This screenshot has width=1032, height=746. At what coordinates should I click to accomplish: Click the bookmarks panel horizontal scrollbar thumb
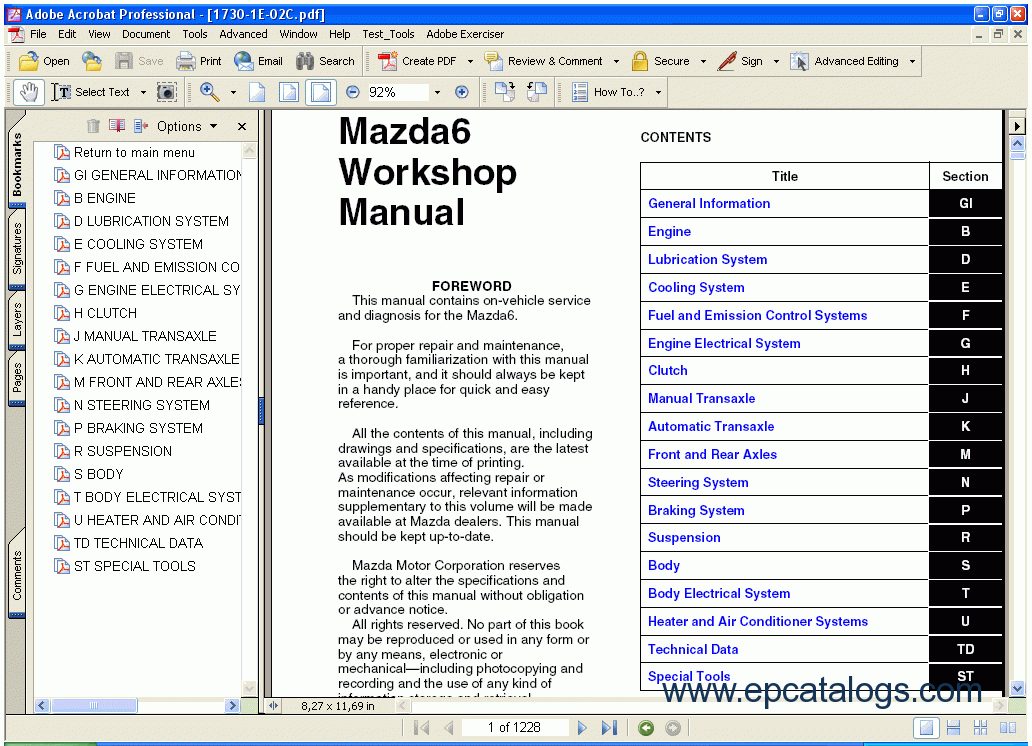tap(94, 705)
